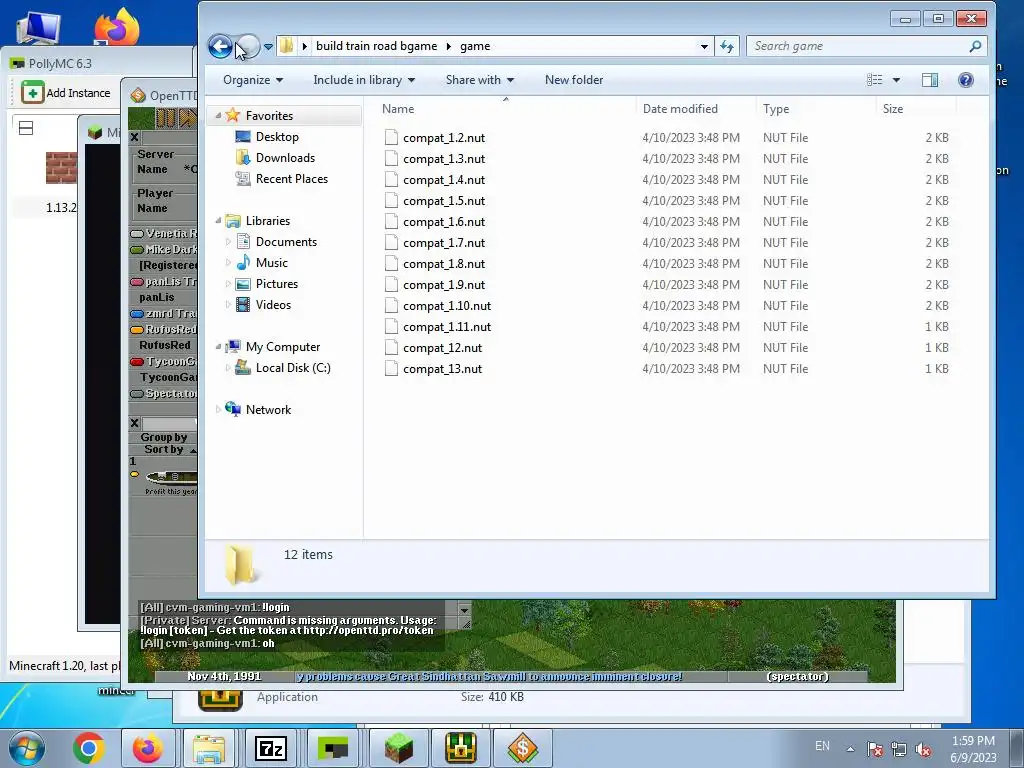Collapse the Libraries tree group
This screenshot has height=768, width=1024.
pos(218,221)
